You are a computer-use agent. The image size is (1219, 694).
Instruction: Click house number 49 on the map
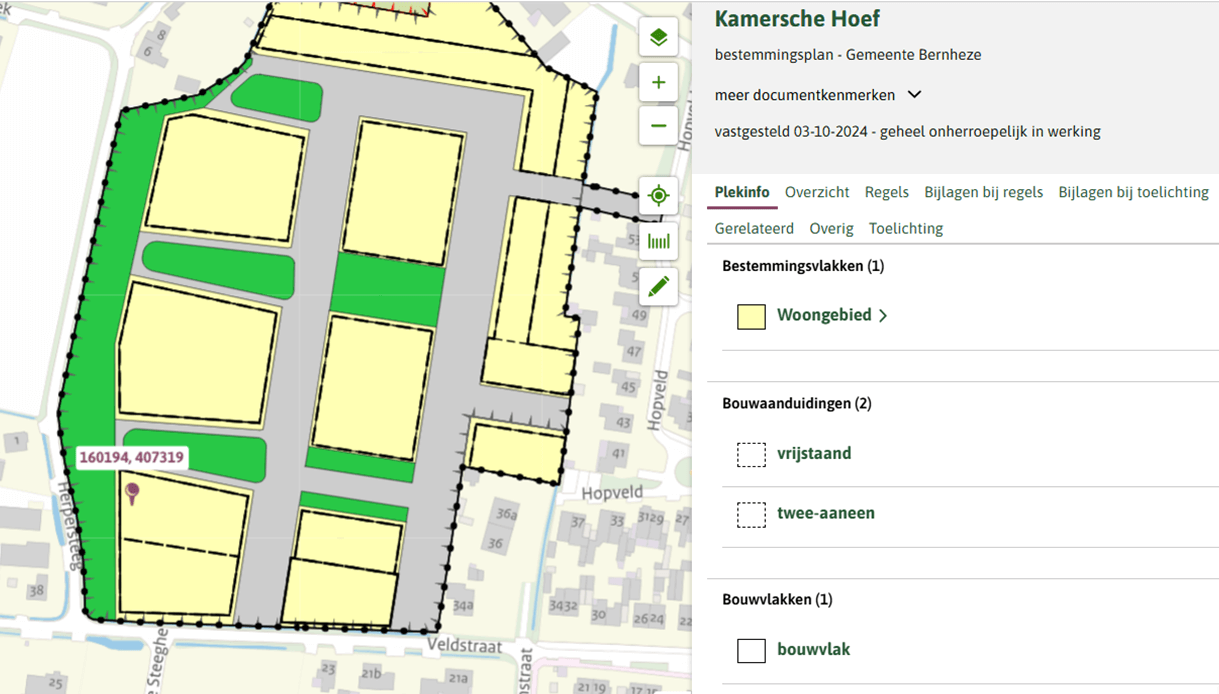tap(640, 317)
